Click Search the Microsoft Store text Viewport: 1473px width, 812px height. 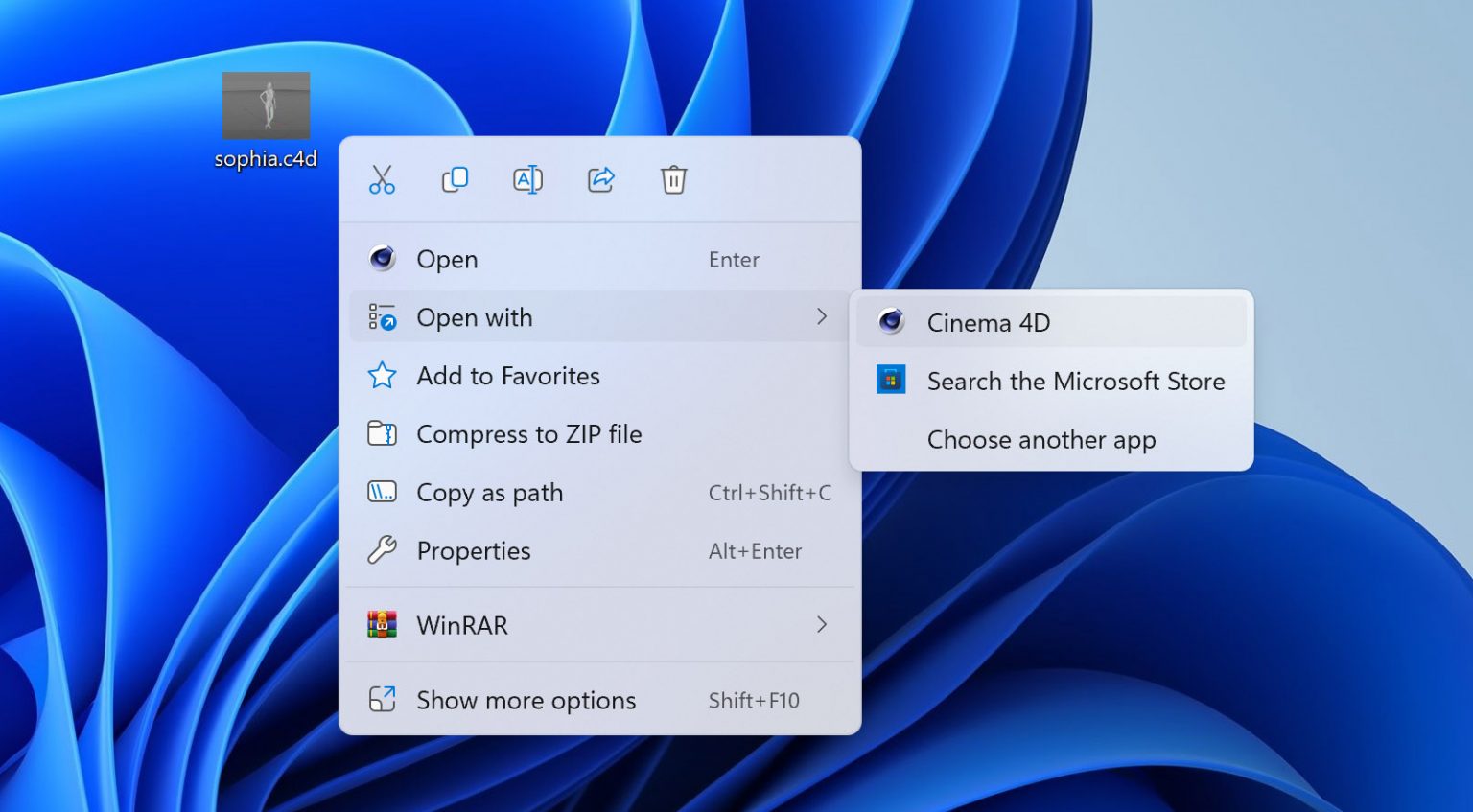click(1075, 382)
